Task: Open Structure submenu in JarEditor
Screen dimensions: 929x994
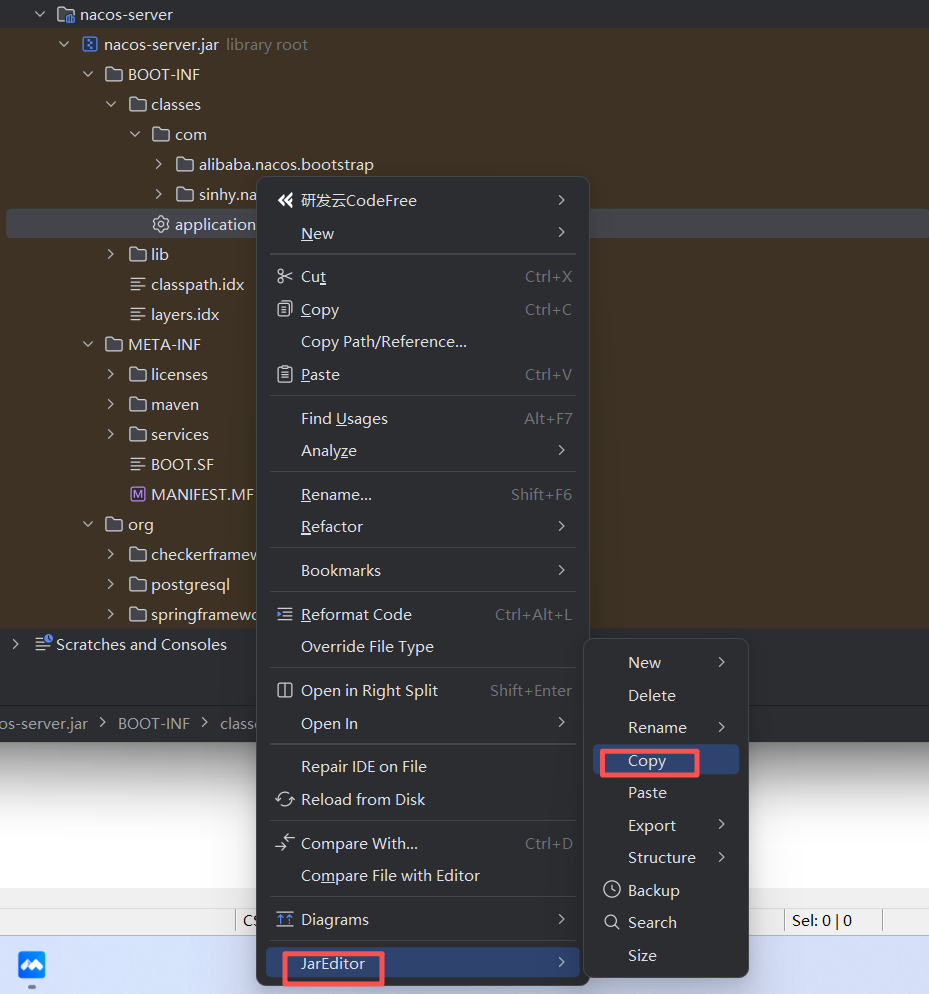Action: (666, 857)
